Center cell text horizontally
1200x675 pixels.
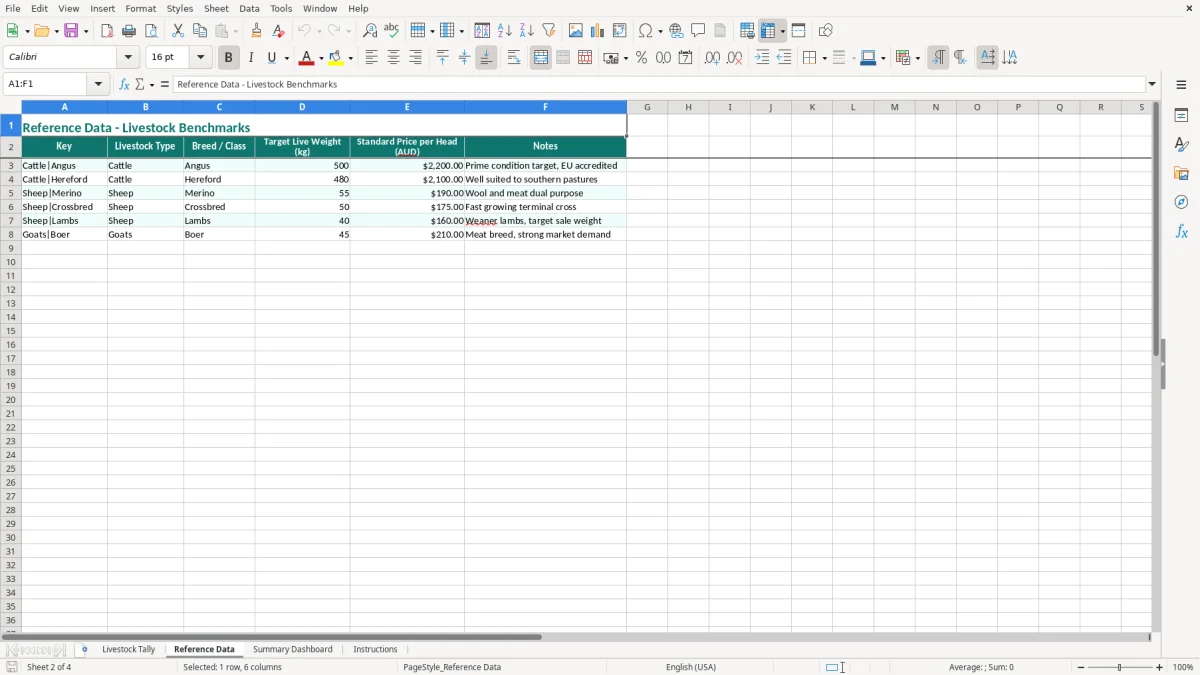coord(394,58)
